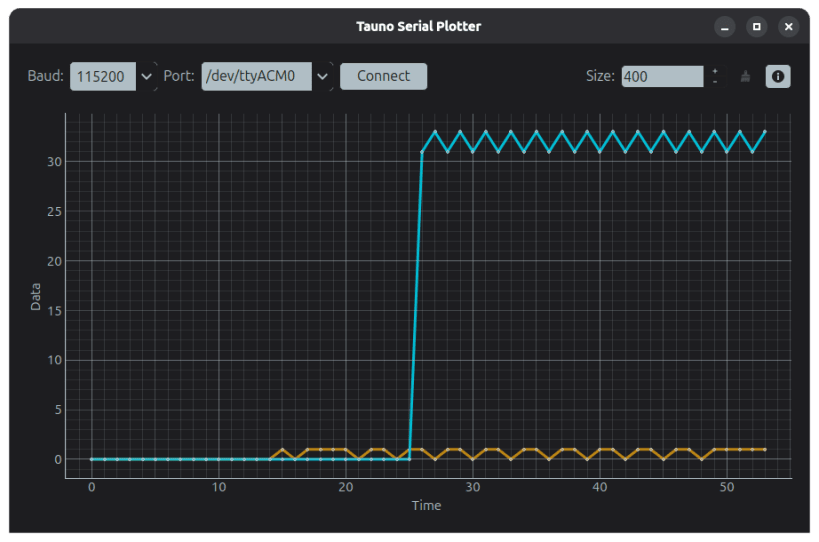819x542 pixels.
Task: Click the last cyan data point
Action: coord(765,132)
